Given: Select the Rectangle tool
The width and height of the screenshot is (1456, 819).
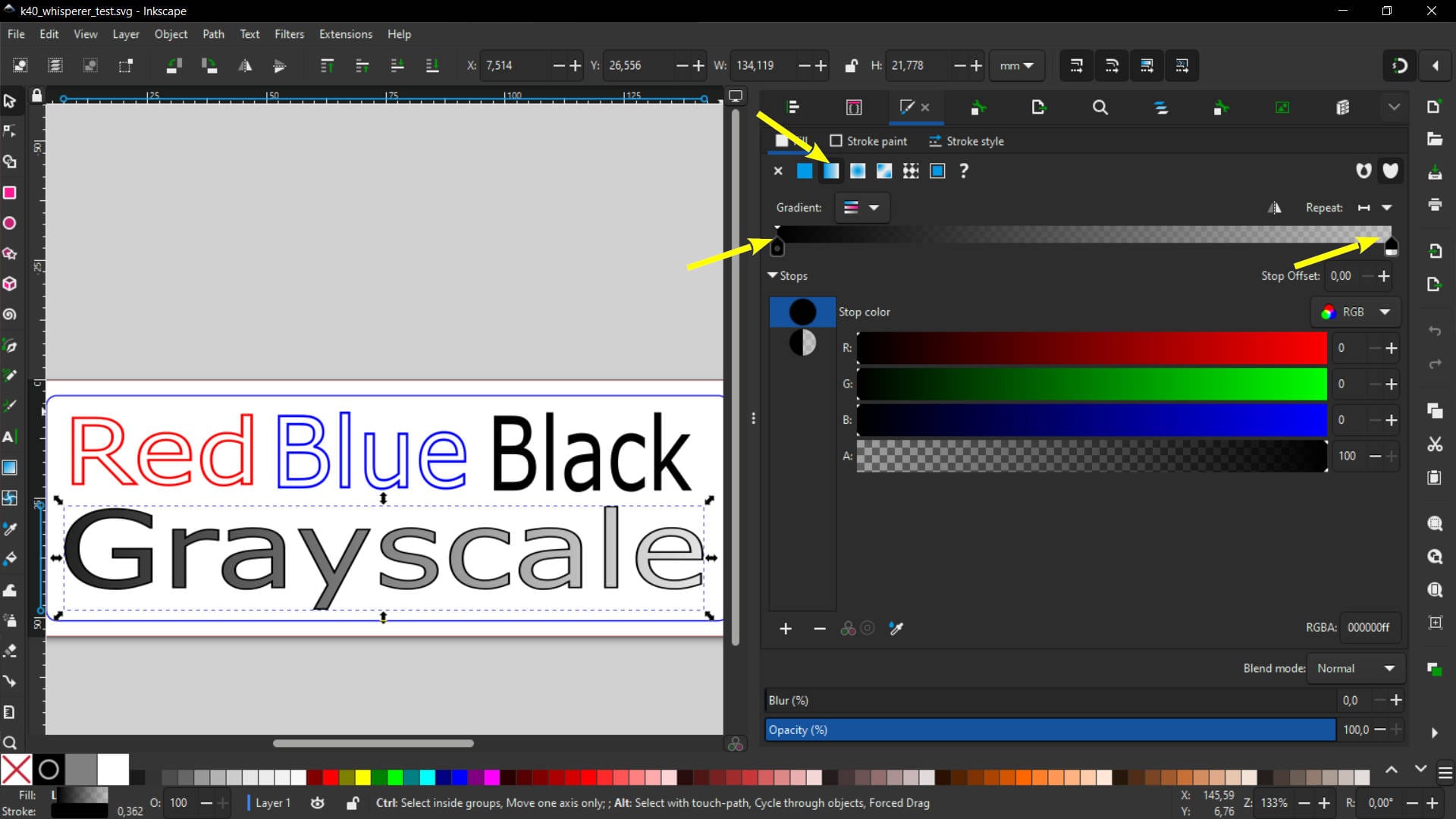Looking at the screenshot, I should coord(10,193).
